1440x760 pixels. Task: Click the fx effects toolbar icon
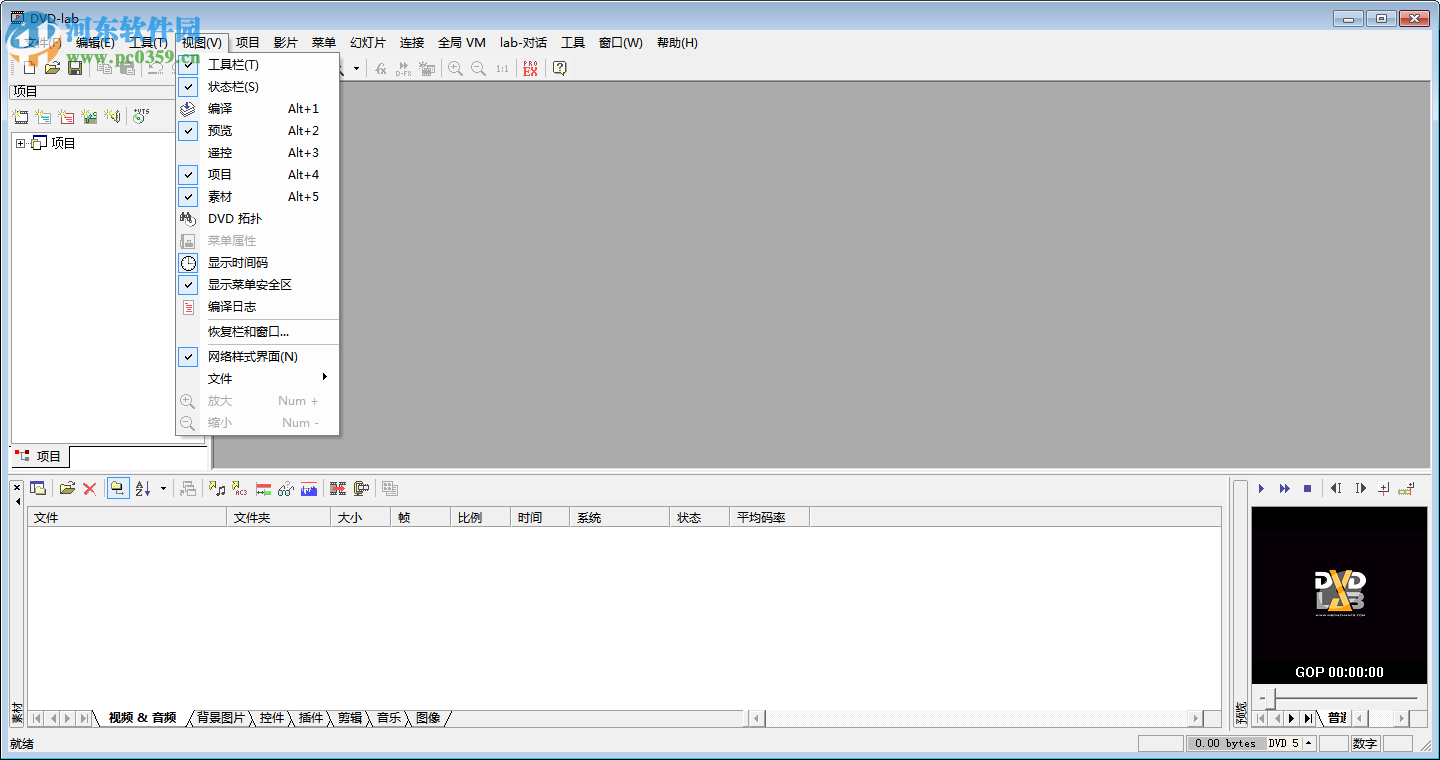(381, 69)
